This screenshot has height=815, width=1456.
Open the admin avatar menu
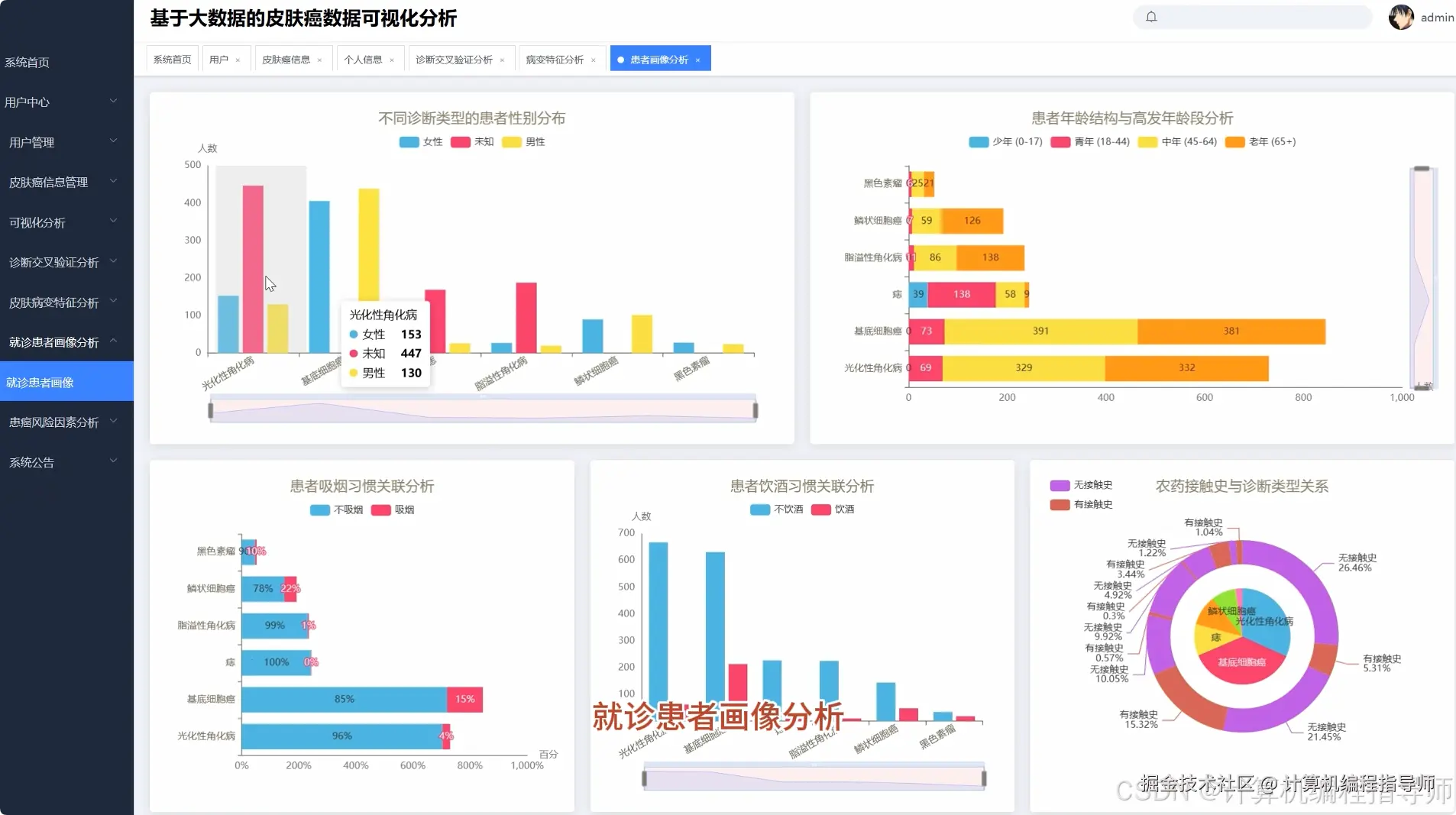pyautogui.click(x=1401, y=17)
